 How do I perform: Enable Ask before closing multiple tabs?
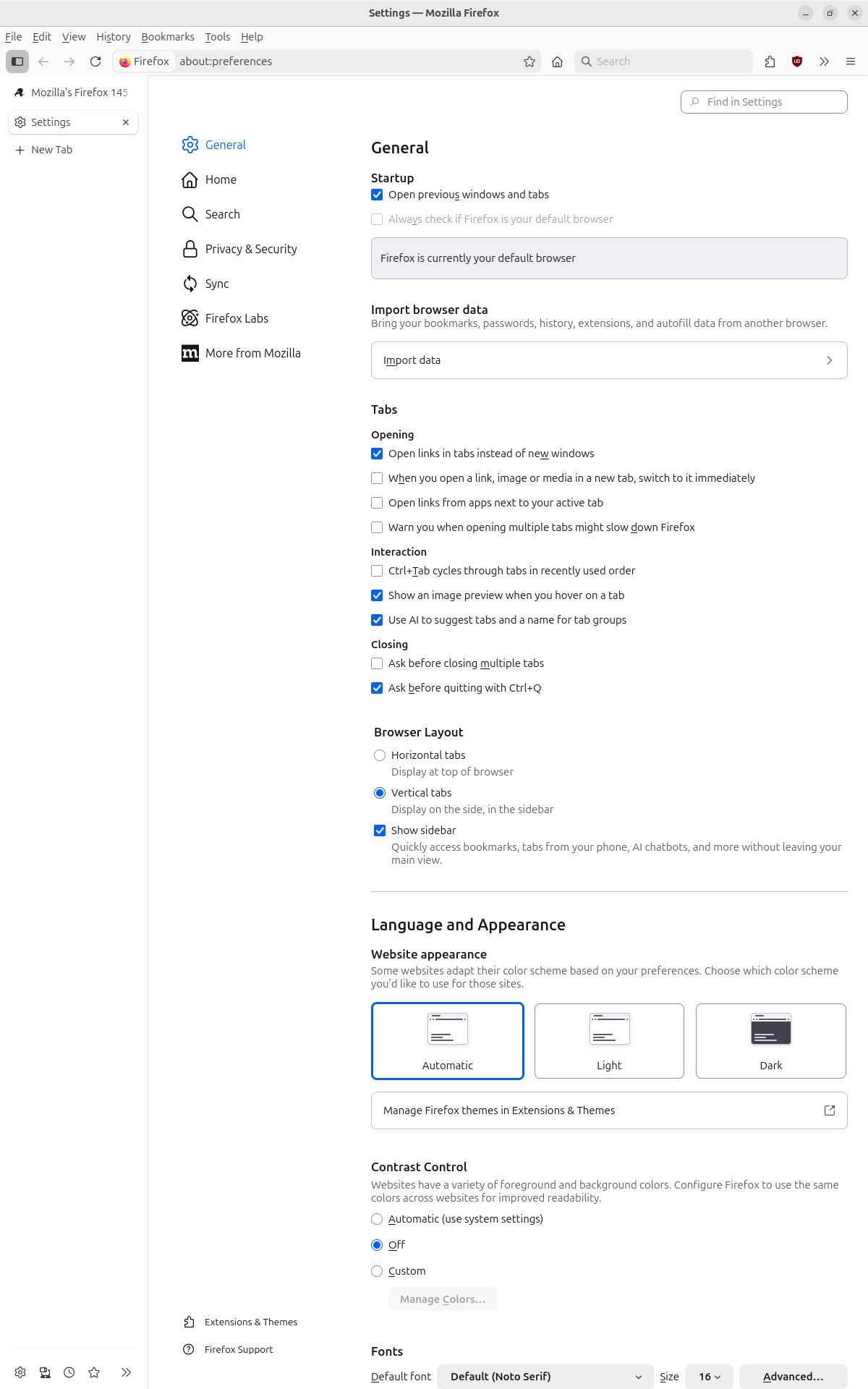(x=377, y=663)
